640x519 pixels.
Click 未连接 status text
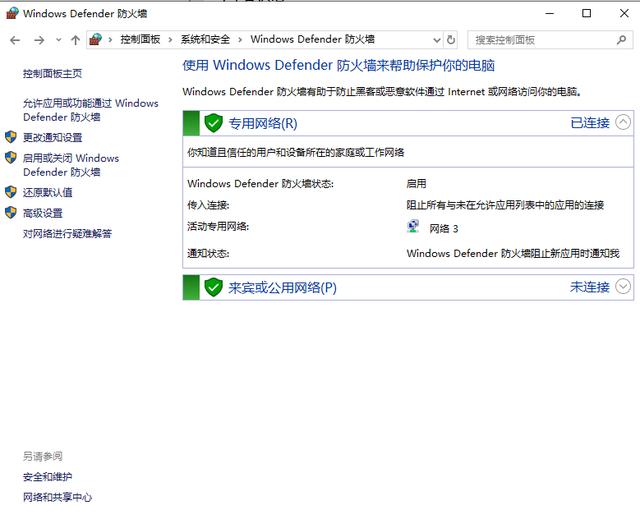point(590,287)
